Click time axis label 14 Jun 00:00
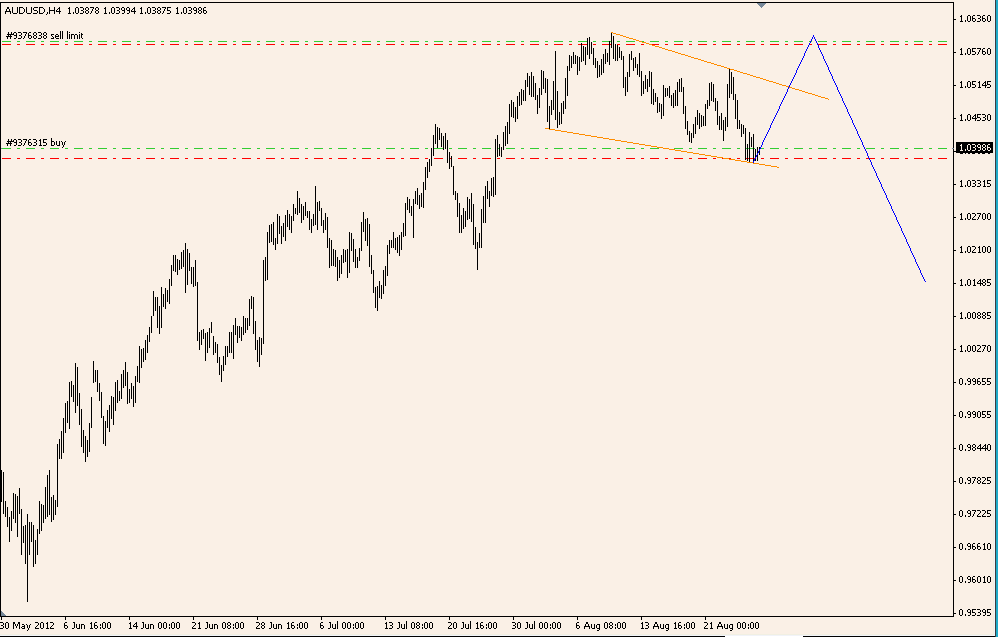Screen dimensions: 998x637 point(154,626)
